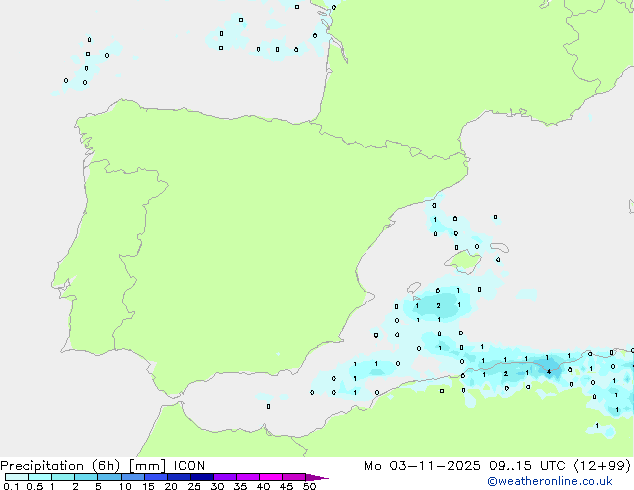Click the '0.1' legend label

tap(11, 486)
